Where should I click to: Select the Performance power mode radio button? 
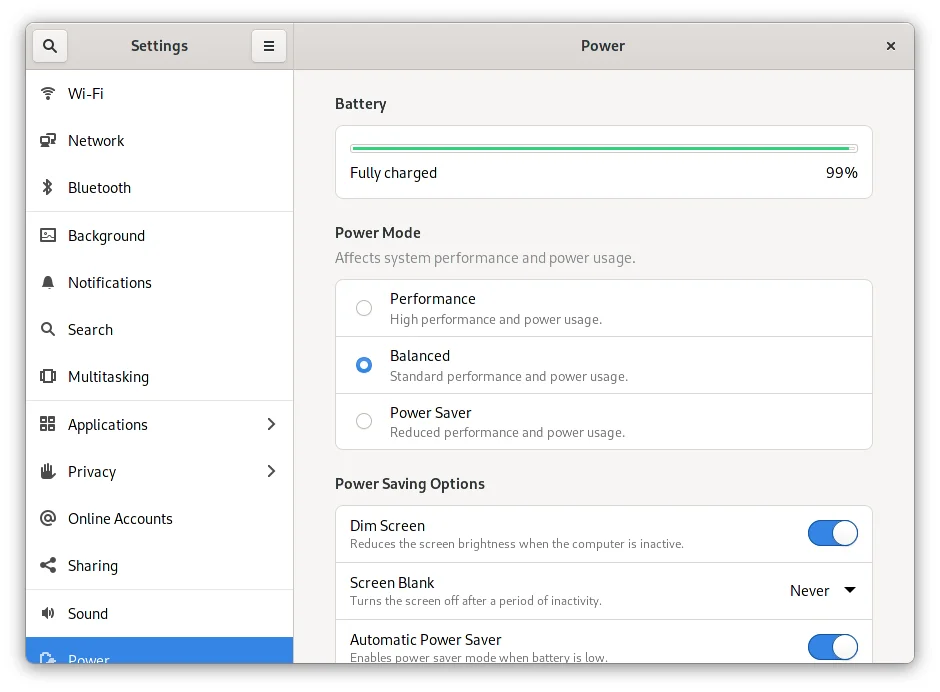pos(364,308)
